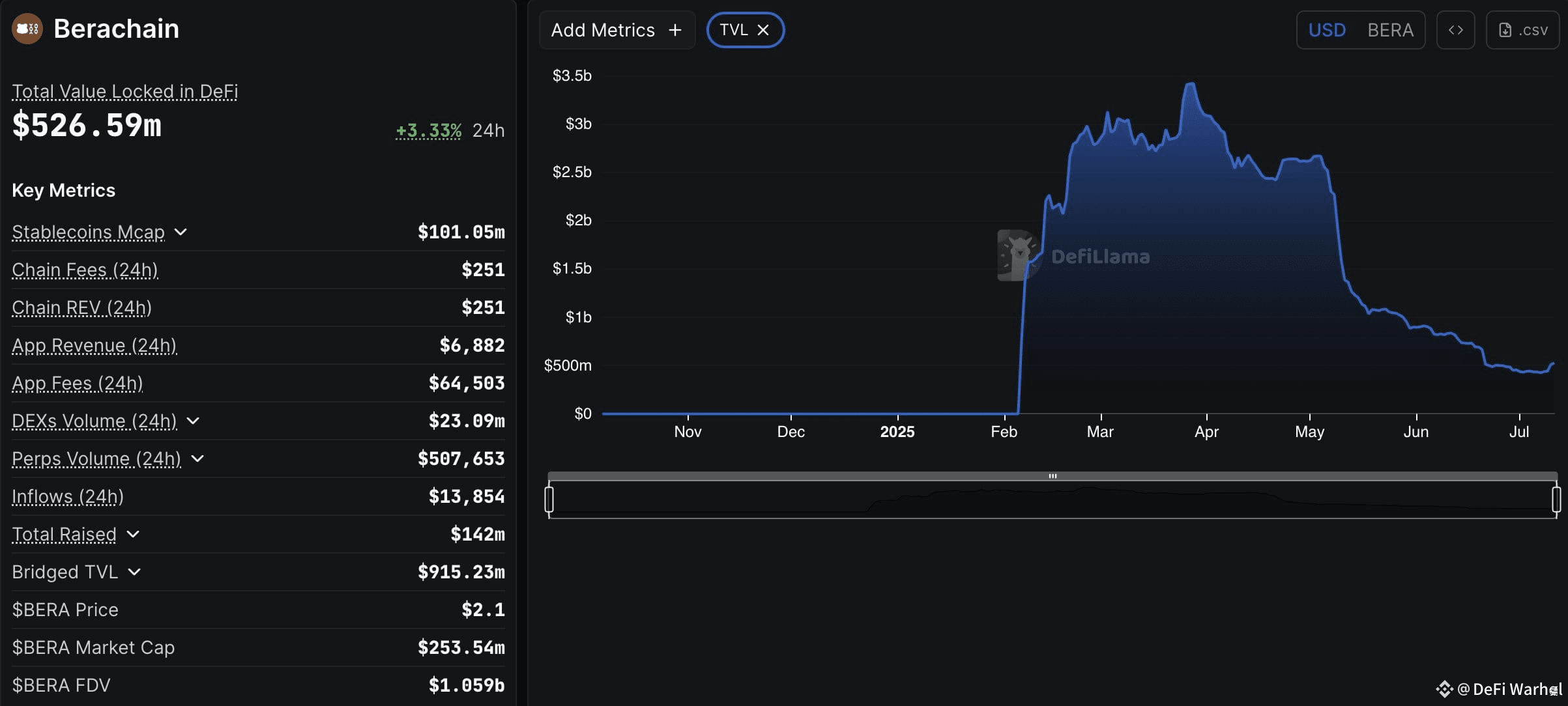Click the Chain Fees (24h) label
This screenshot has height=706, width=1568.
coord(85,270)
